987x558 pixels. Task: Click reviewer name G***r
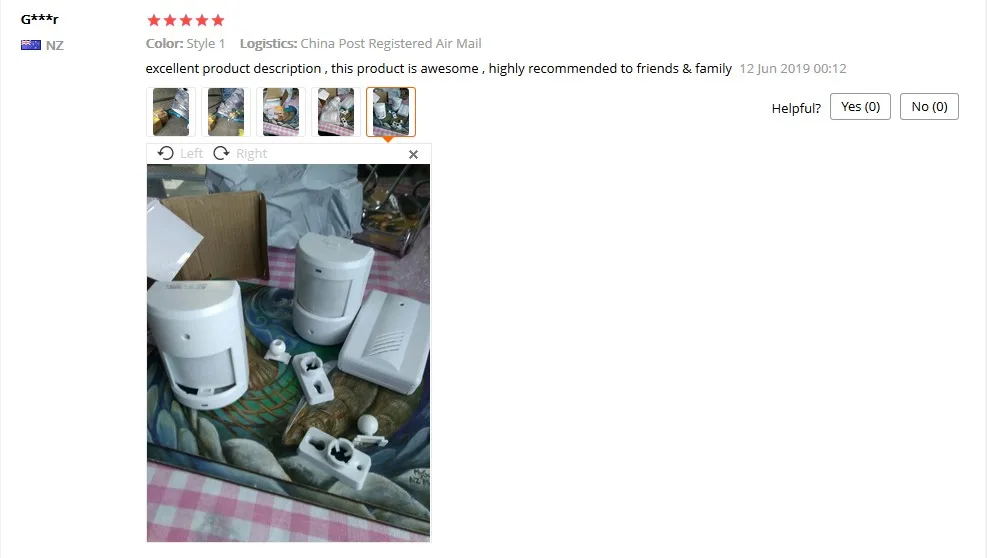tap(40, 19)
